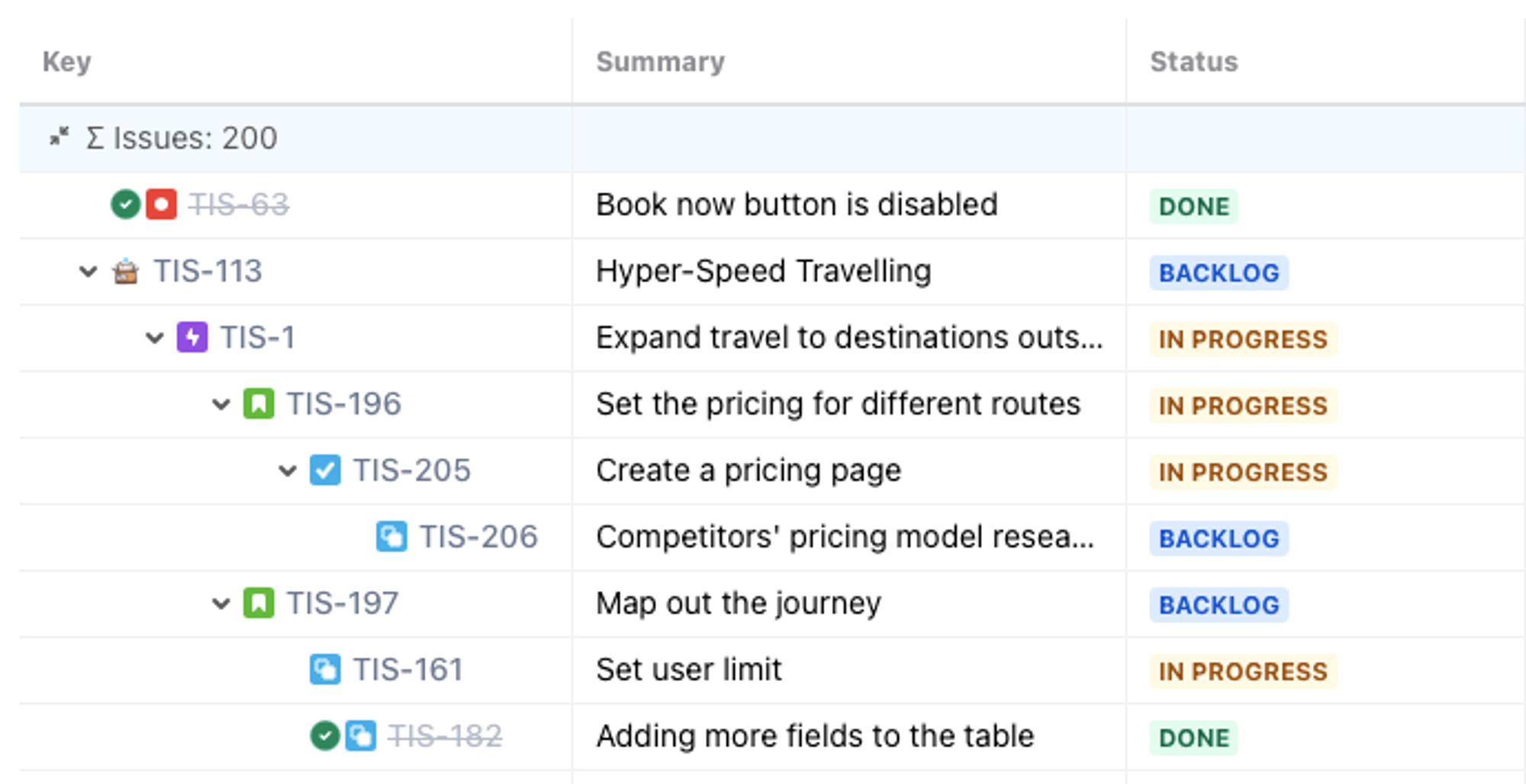Click the subtask icon beside TIS-206
The width and height of the screenshot is (1526, 784).
pos(391,537)
